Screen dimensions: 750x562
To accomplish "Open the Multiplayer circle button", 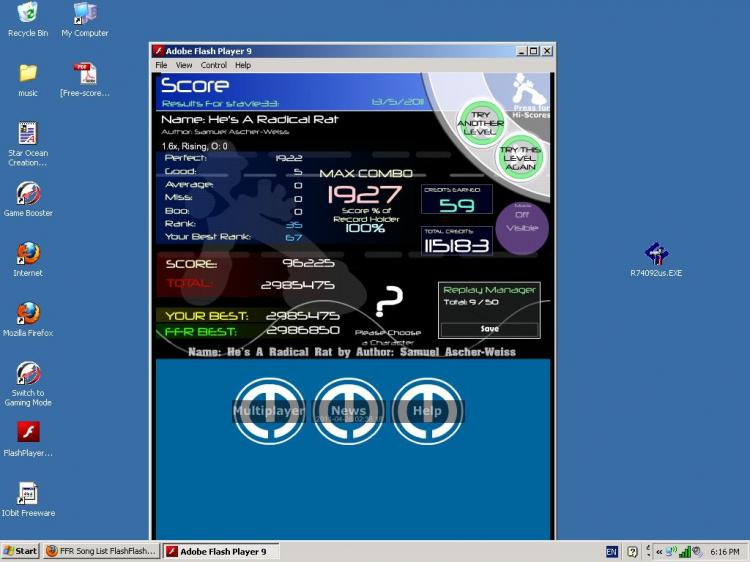I will (269, 411).
